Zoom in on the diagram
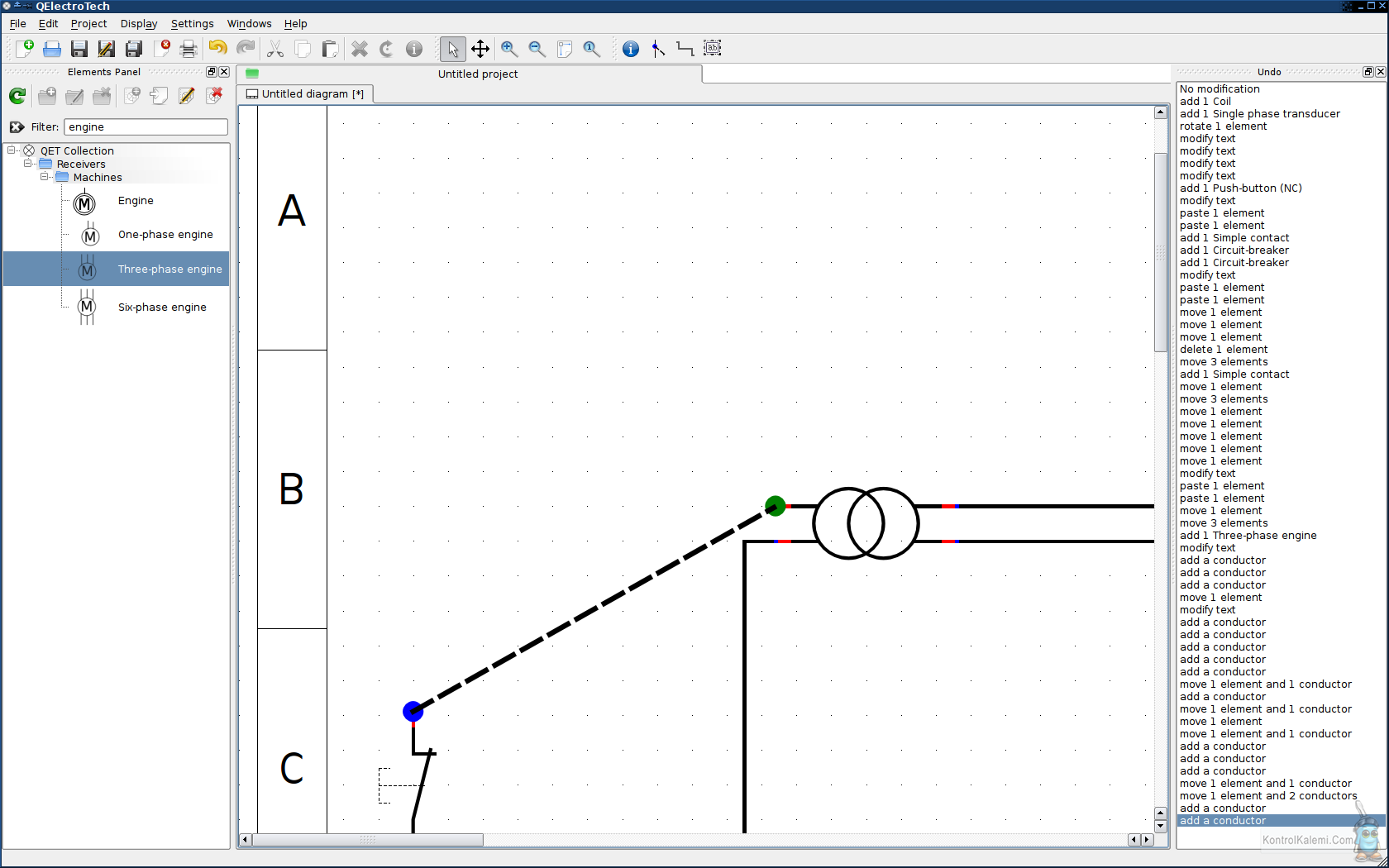The image size is (1389, 868). click(509, 49)
